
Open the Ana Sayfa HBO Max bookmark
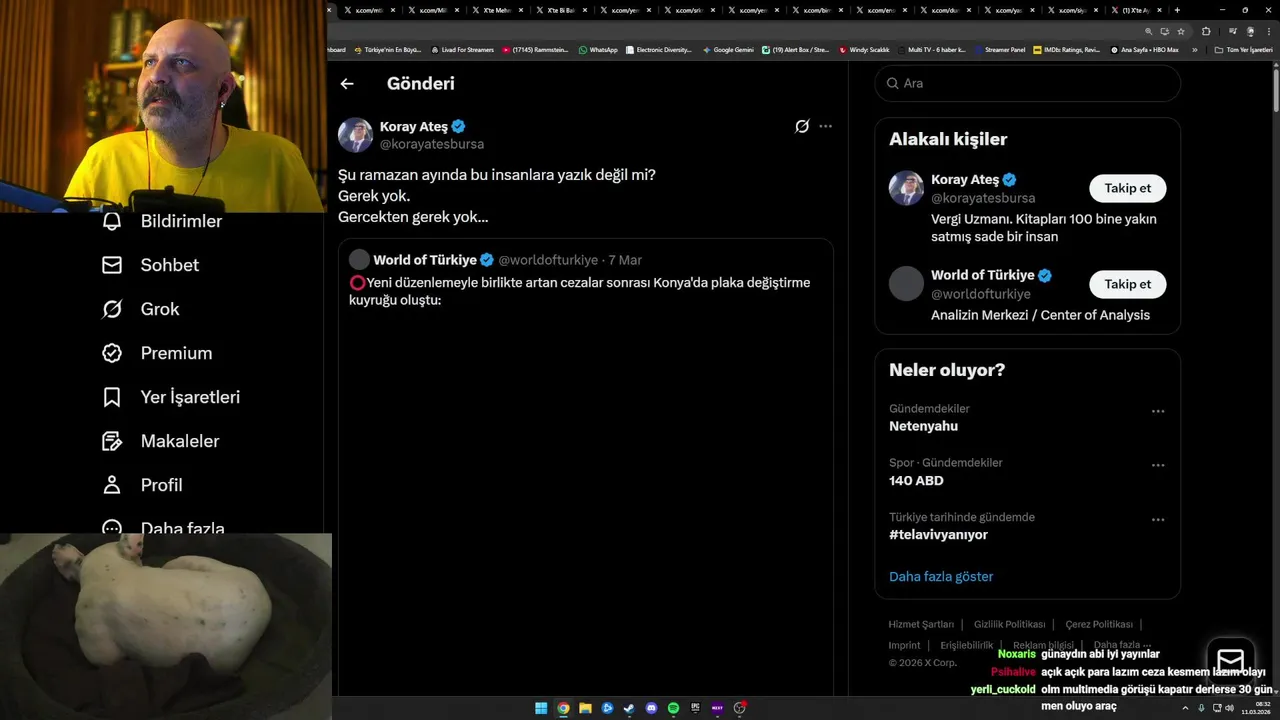(1144, 49)
